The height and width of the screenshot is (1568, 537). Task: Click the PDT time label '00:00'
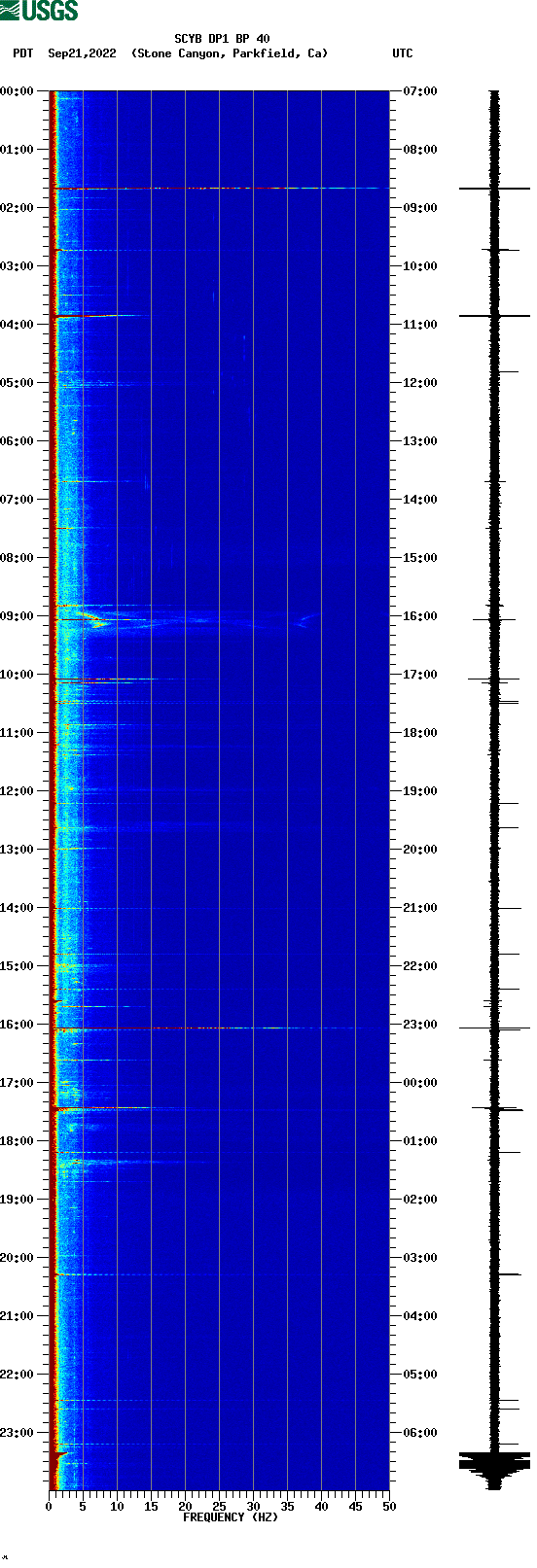18,91
